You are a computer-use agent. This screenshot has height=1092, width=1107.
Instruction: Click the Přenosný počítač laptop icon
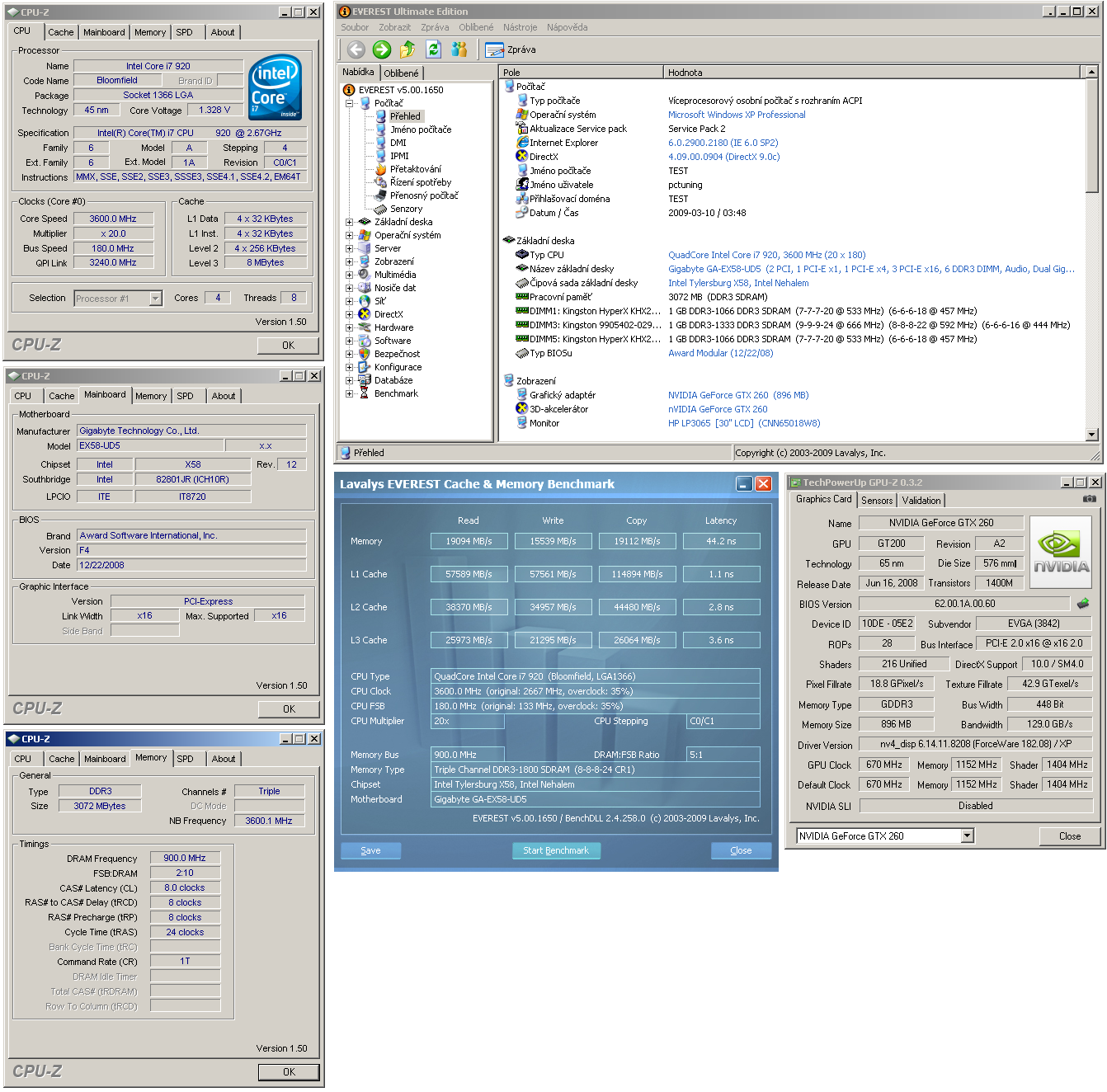[x=380, y=195]
